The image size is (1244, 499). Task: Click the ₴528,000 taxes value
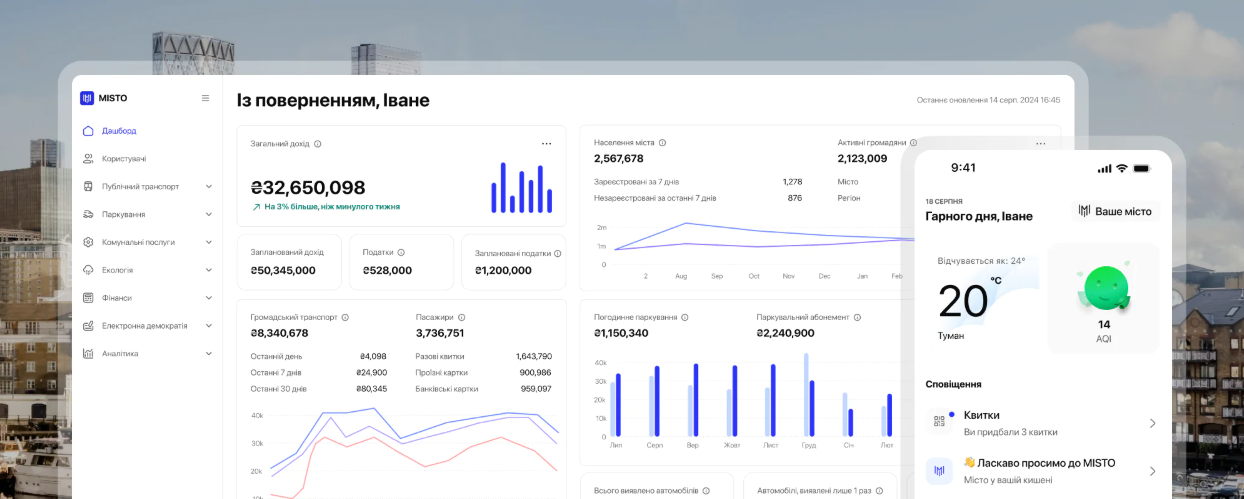click(x=387, y=270)
